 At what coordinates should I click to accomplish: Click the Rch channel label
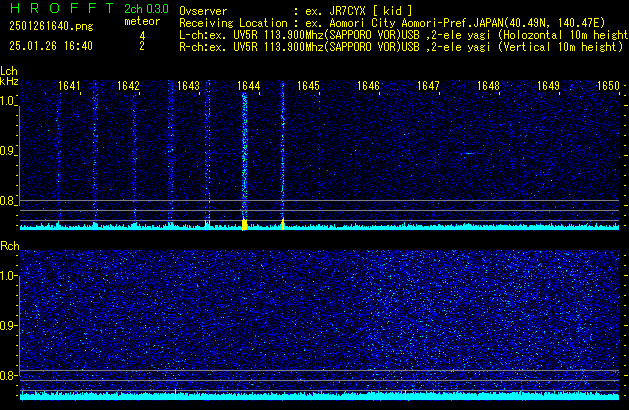(10, 246)
